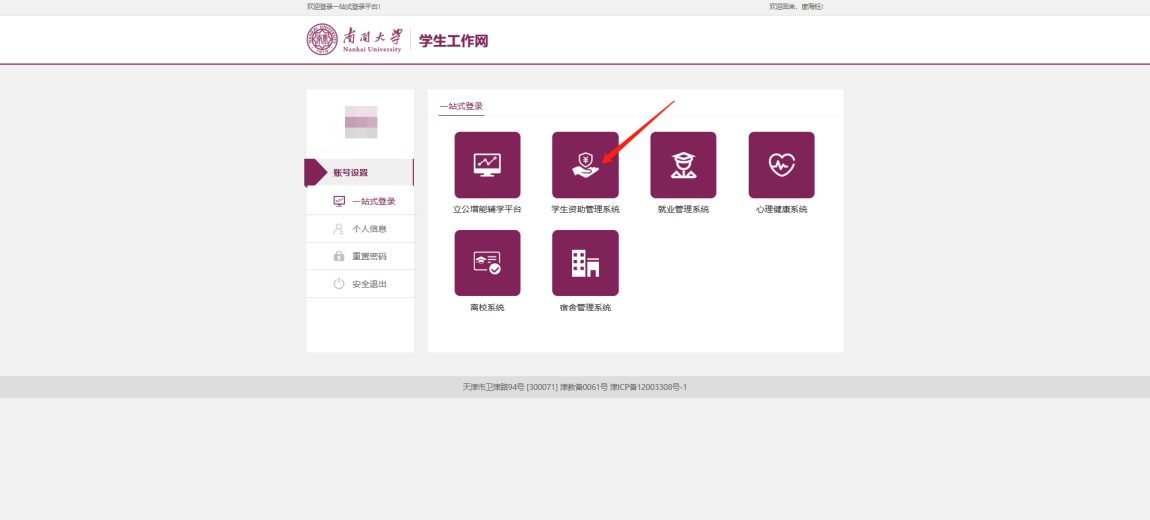Open 个人信息 in the sidebar menu
Image resolution: width=1150 pixels, height=520 pixels.
(x=369, y=229)
